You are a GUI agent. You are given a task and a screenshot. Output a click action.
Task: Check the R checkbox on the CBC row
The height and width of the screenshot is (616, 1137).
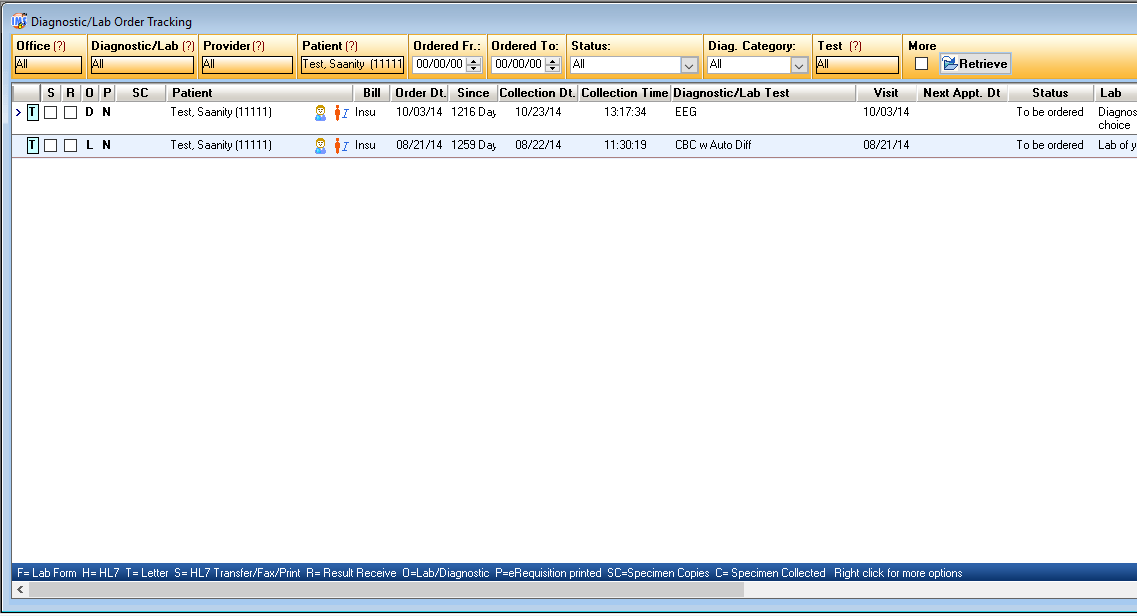point(68,144)
